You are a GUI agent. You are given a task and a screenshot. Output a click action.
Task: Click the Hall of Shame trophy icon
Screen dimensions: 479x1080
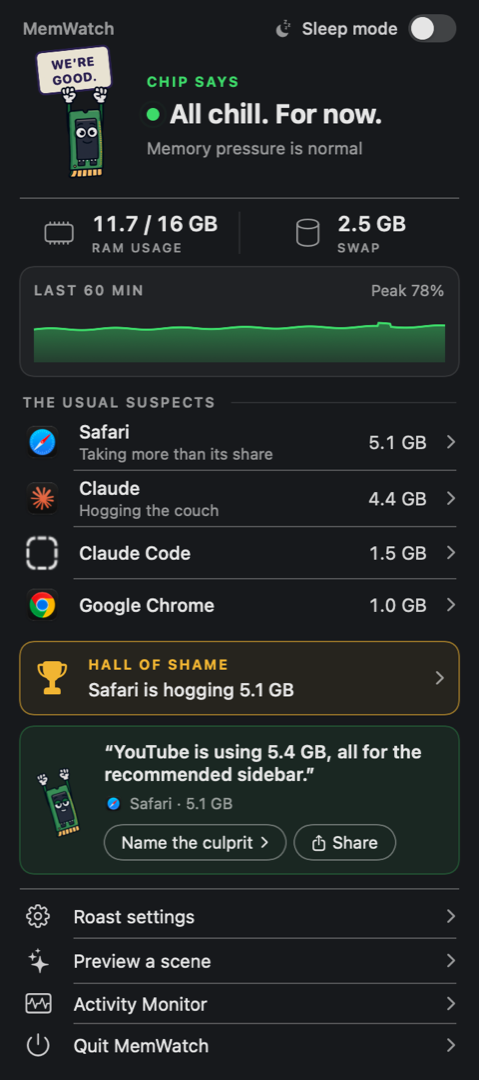tap(52, 678)
